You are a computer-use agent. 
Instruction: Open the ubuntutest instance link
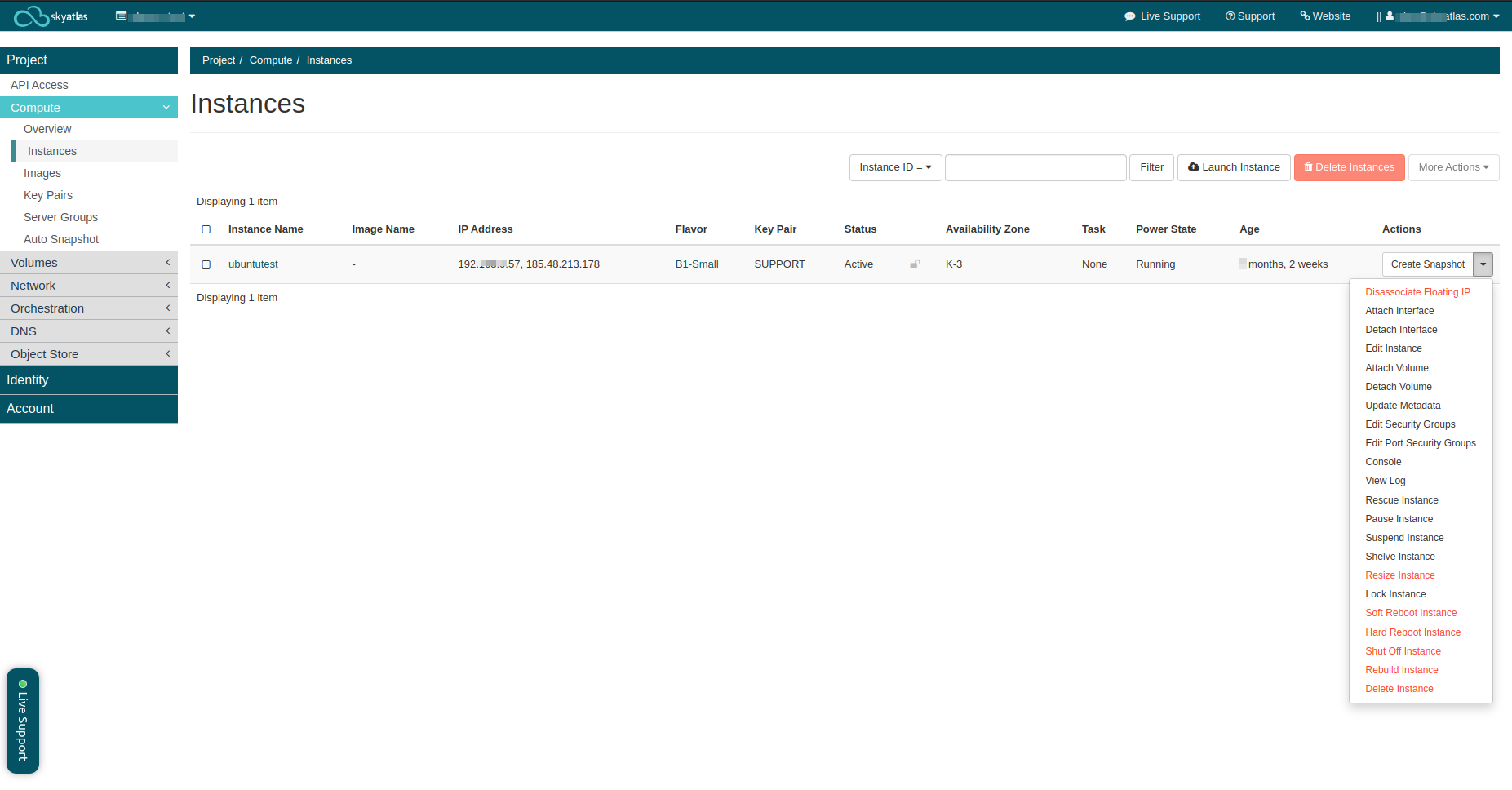253,264
